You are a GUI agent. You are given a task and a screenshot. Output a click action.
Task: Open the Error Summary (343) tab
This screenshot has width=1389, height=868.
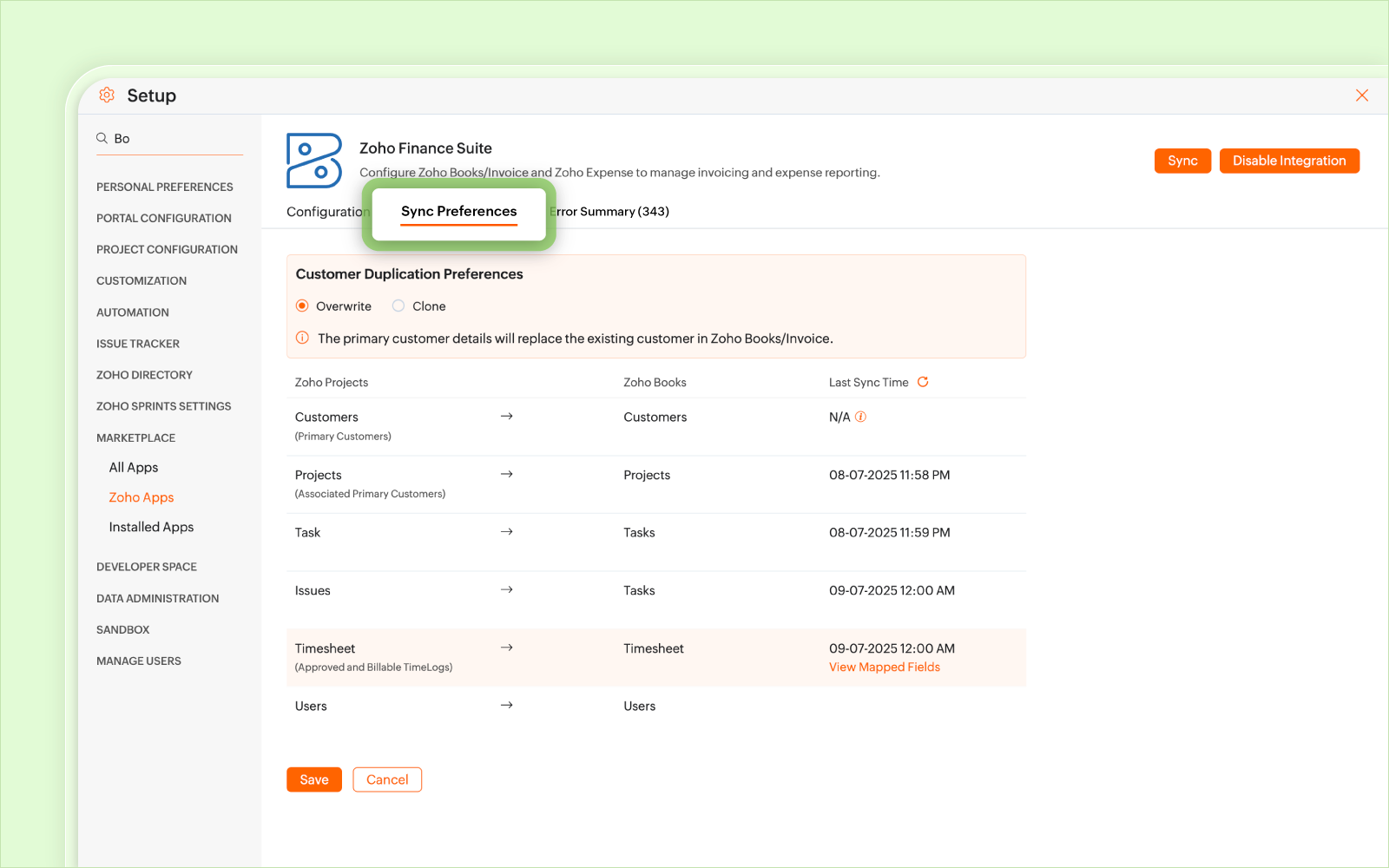click(609, 212)
